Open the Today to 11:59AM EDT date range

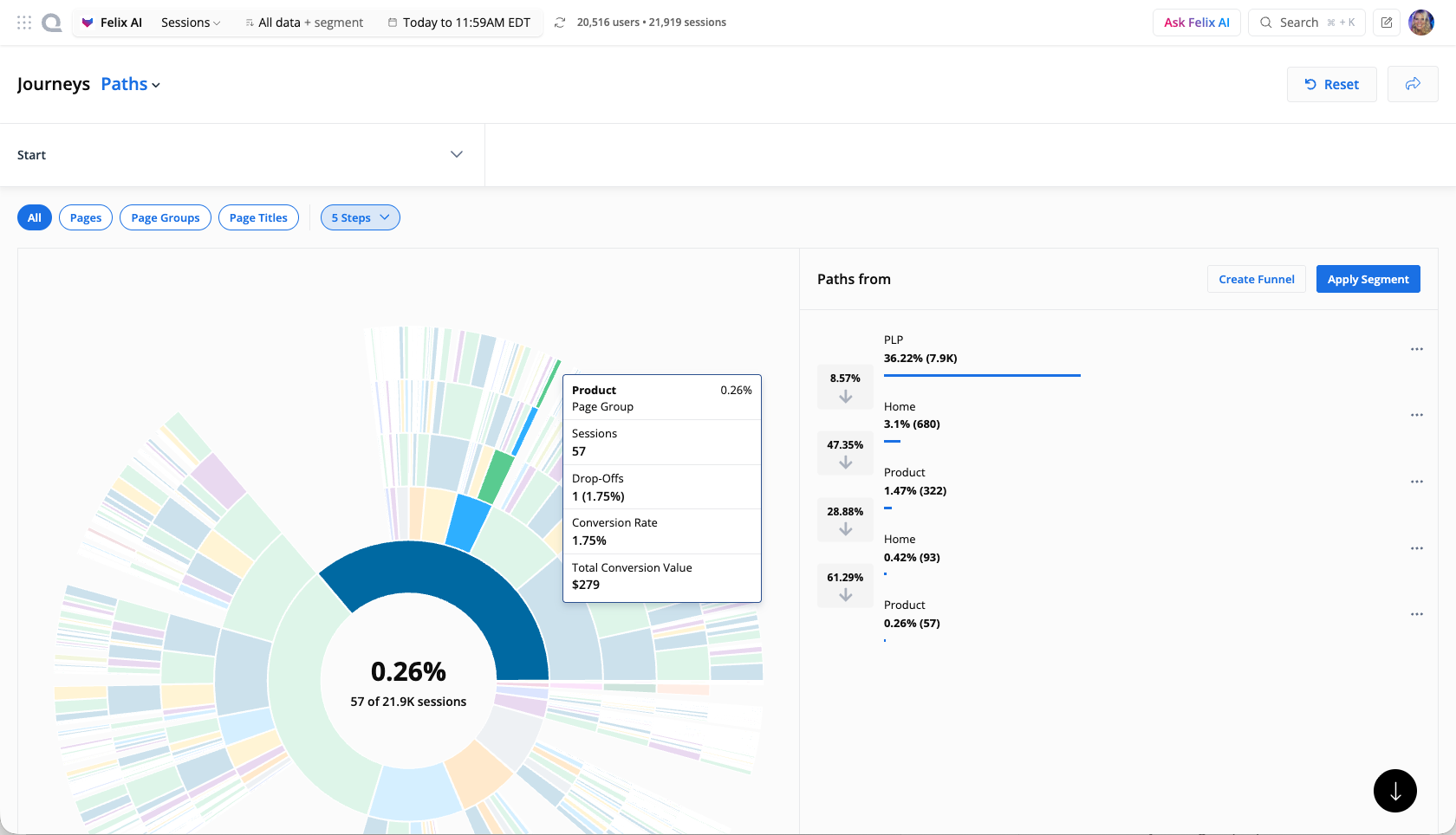point(459,23)
